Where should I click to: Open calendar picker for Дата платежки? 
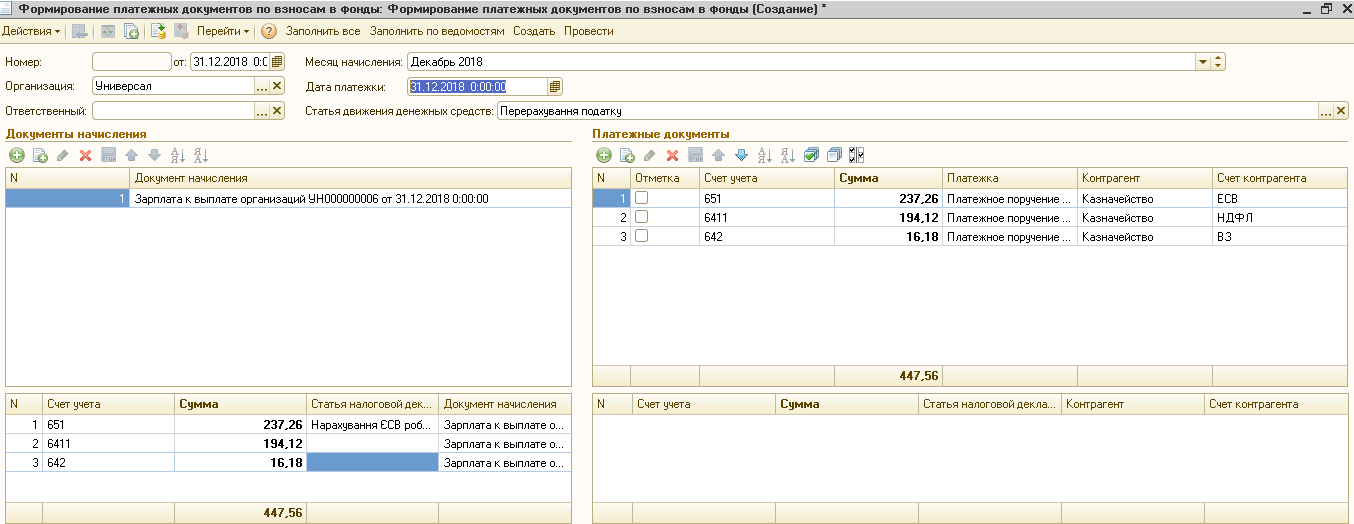555,86
